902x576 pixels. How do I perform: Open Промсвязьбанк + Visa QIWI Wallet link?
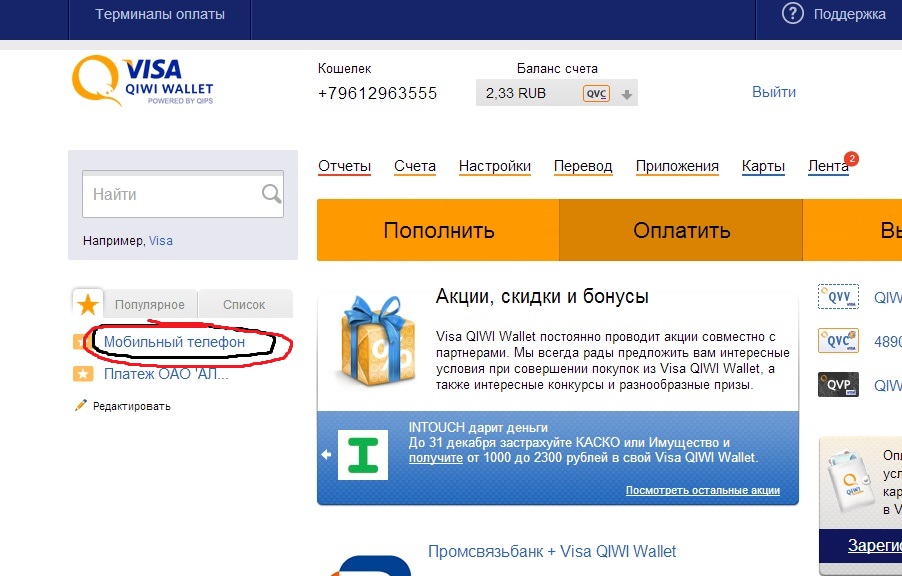click(552, 551)
